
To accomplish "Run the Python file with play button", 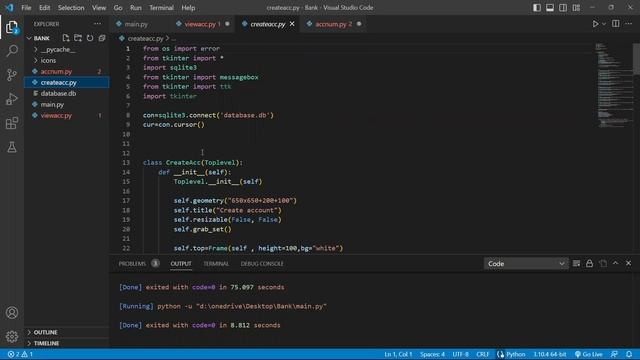I will (x=595, y=24).
